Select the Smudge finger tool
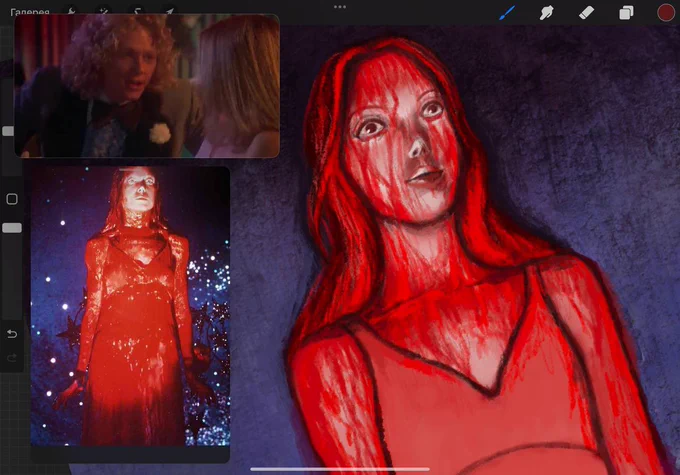 [x=546, y=13]
